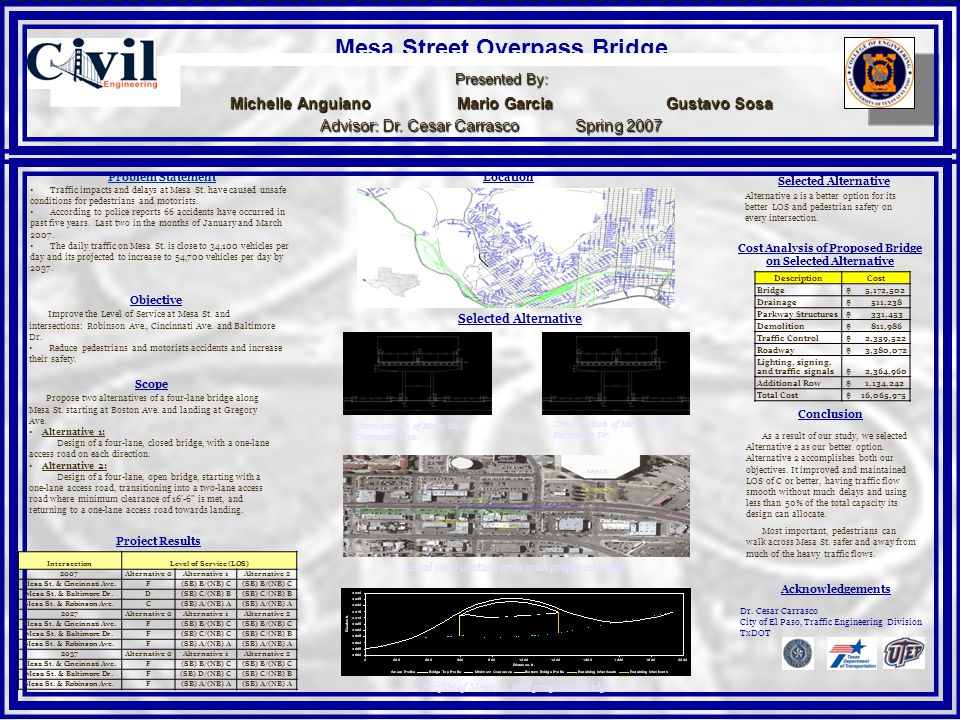Click the Civil Engineering bridge logo
Image resolution: width=960 pixels, height=720 pixels.
click(x=92, y=64)
